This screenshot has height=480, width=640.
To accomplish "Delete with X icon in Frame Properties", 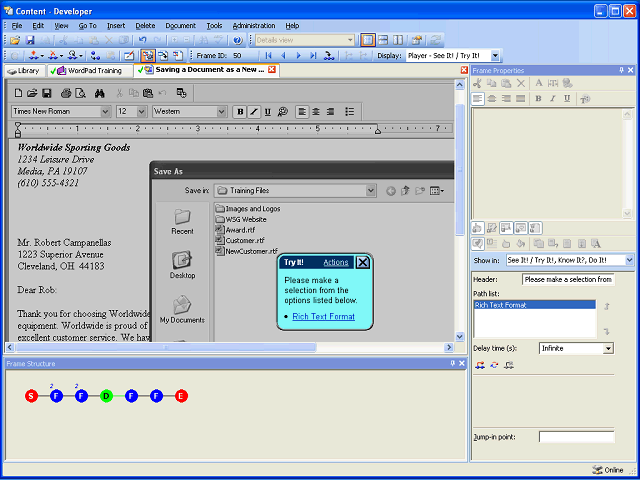I will tap(521, 83).
